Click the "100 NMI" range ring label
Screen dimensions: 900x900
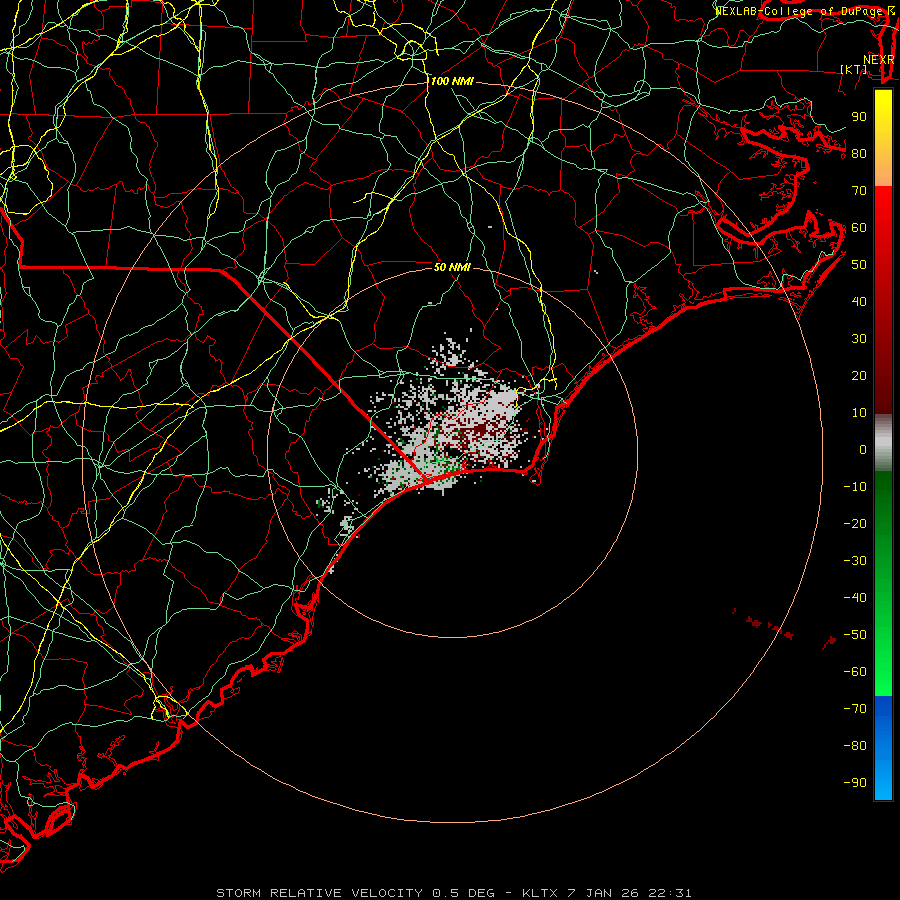click(x=452, y=82)
